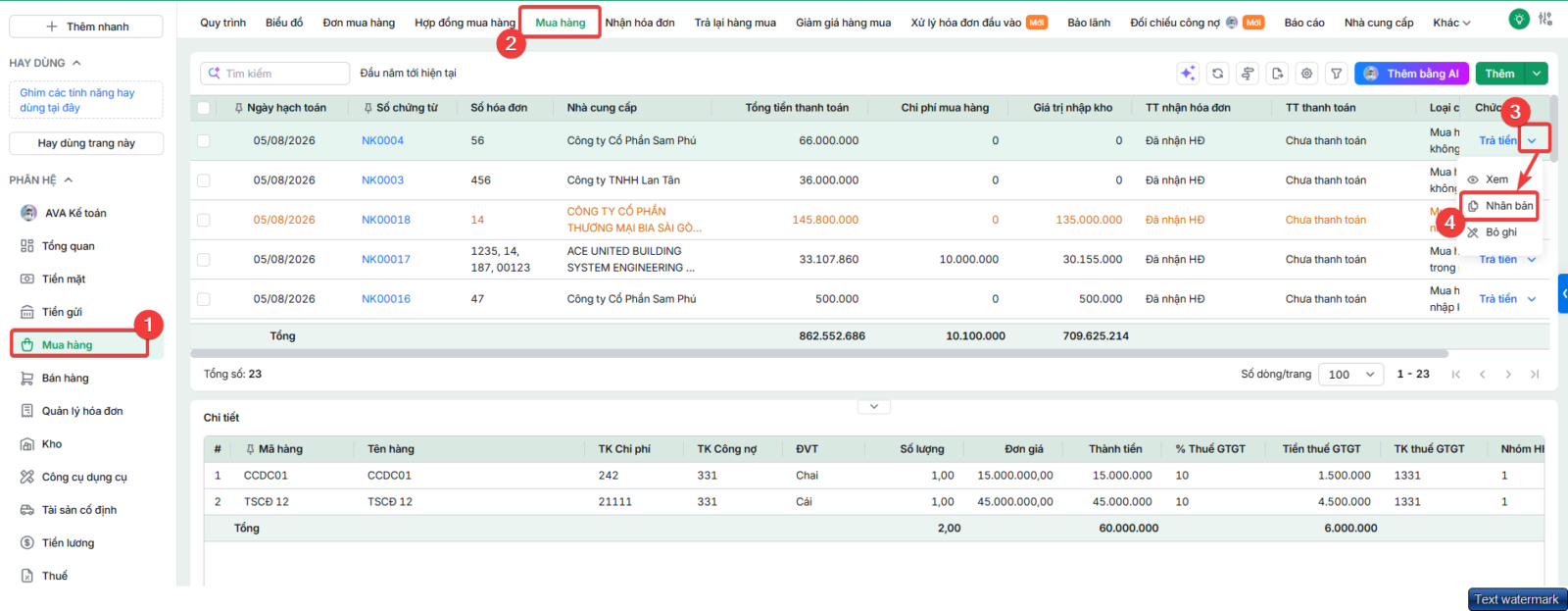This screenshot has width=1568, height=611.
Task: Check the row NK0004 checkbox
Action: (204, 141)
